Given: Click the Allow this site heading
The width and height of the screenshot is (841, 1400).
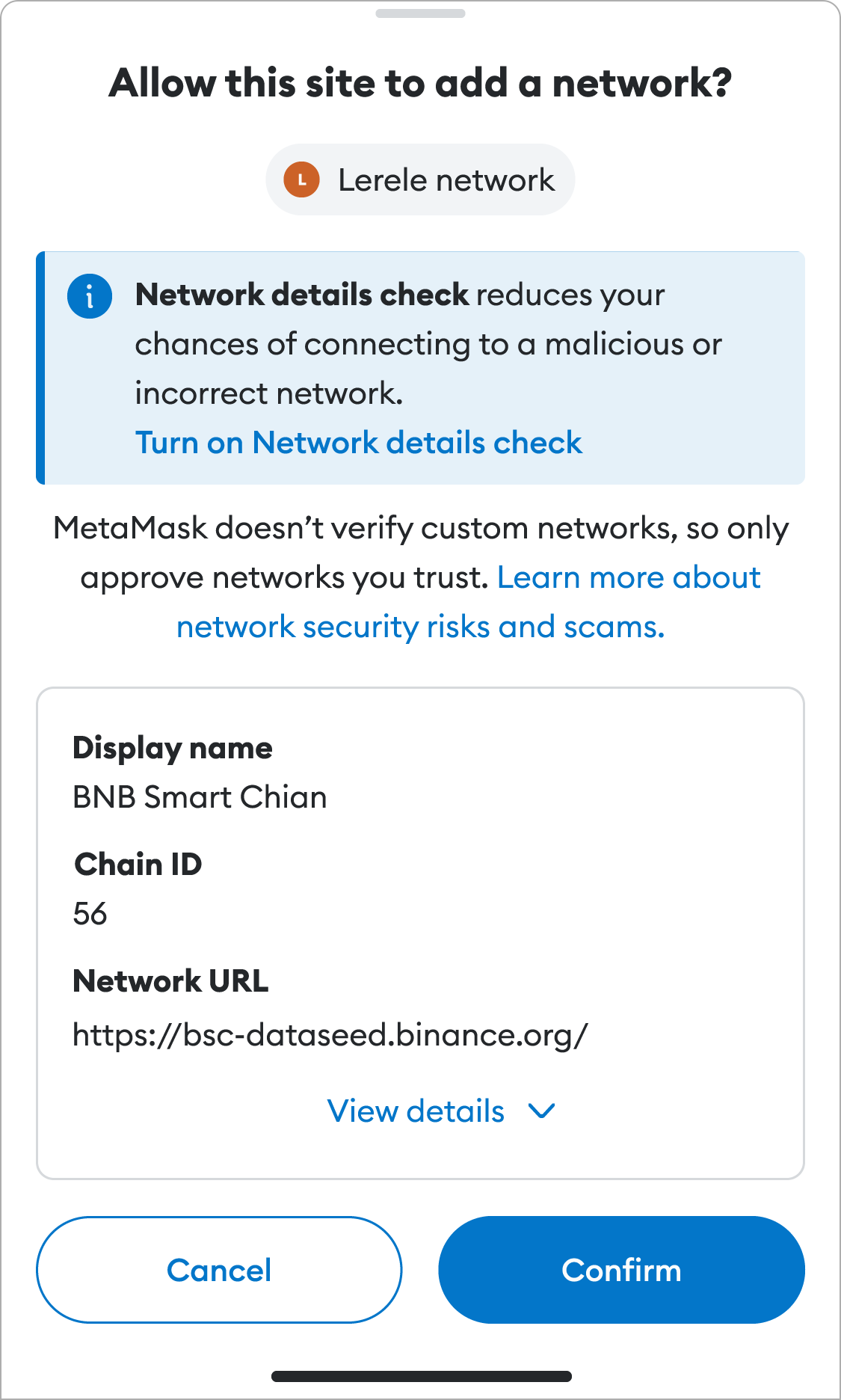Looking at the screenshot, I should 420,83.
